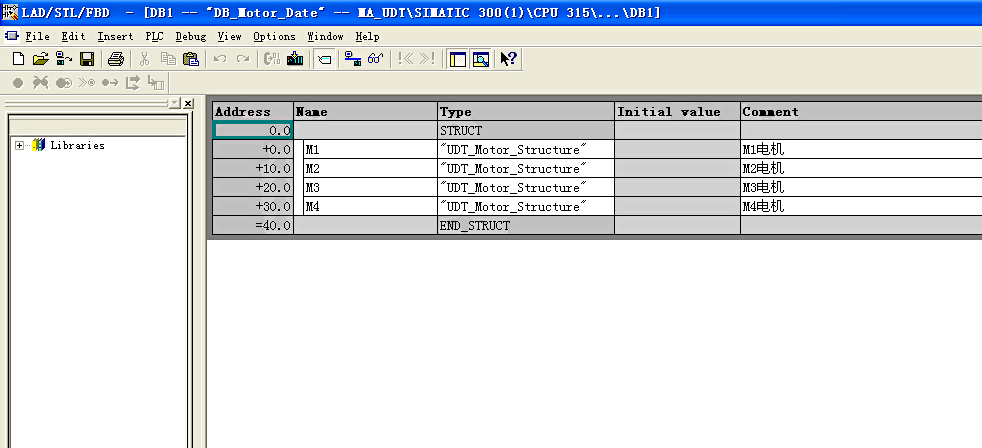Viewport: 982px width, 448px height.
Task: Click the Comment column header
Action: [x=861, y=112]
